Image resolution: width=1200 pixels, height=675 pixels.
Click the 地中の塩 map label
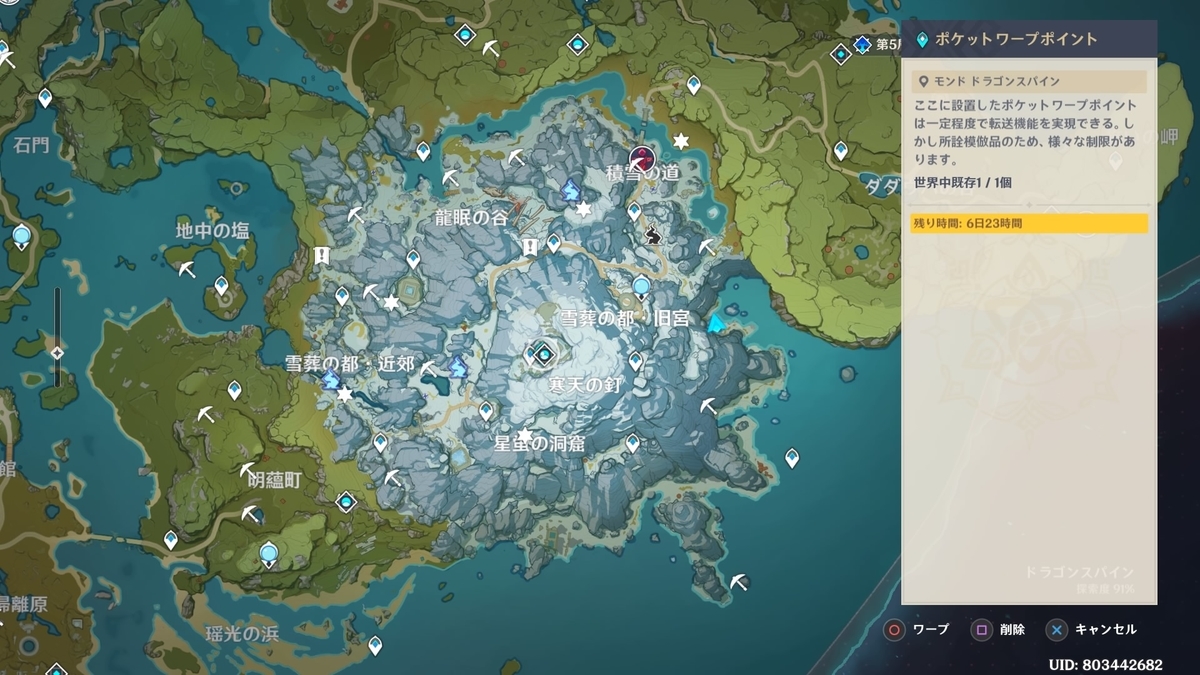coord(213,231)
